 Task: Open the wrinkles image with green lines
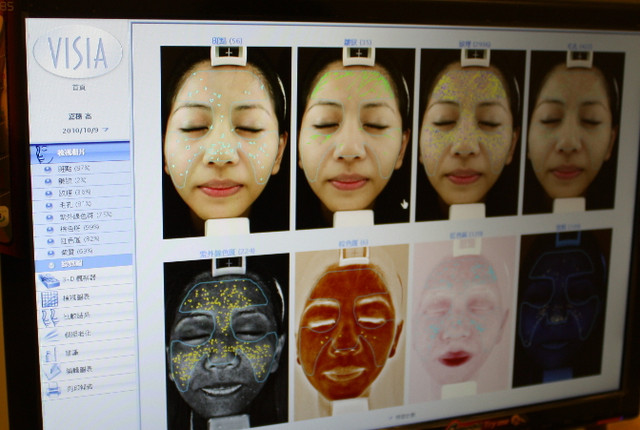click(356, 138)
